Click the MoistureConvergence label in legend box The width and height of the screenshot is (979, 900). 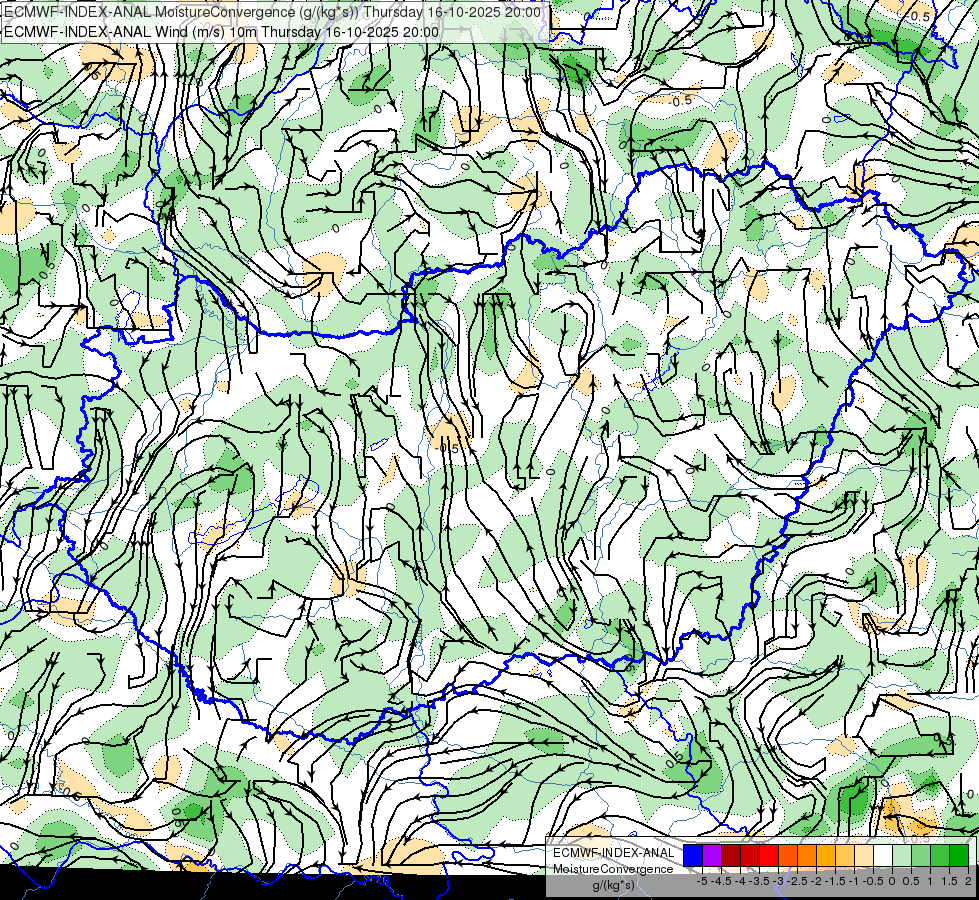pyautogui.click(x=613, y=869)
